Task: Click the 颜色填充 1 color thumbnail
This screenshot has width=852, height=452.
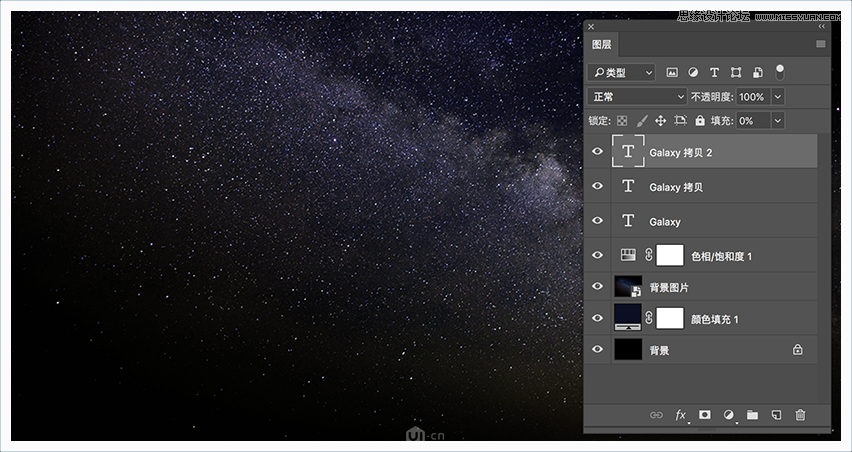Action: tap(628, 317)
